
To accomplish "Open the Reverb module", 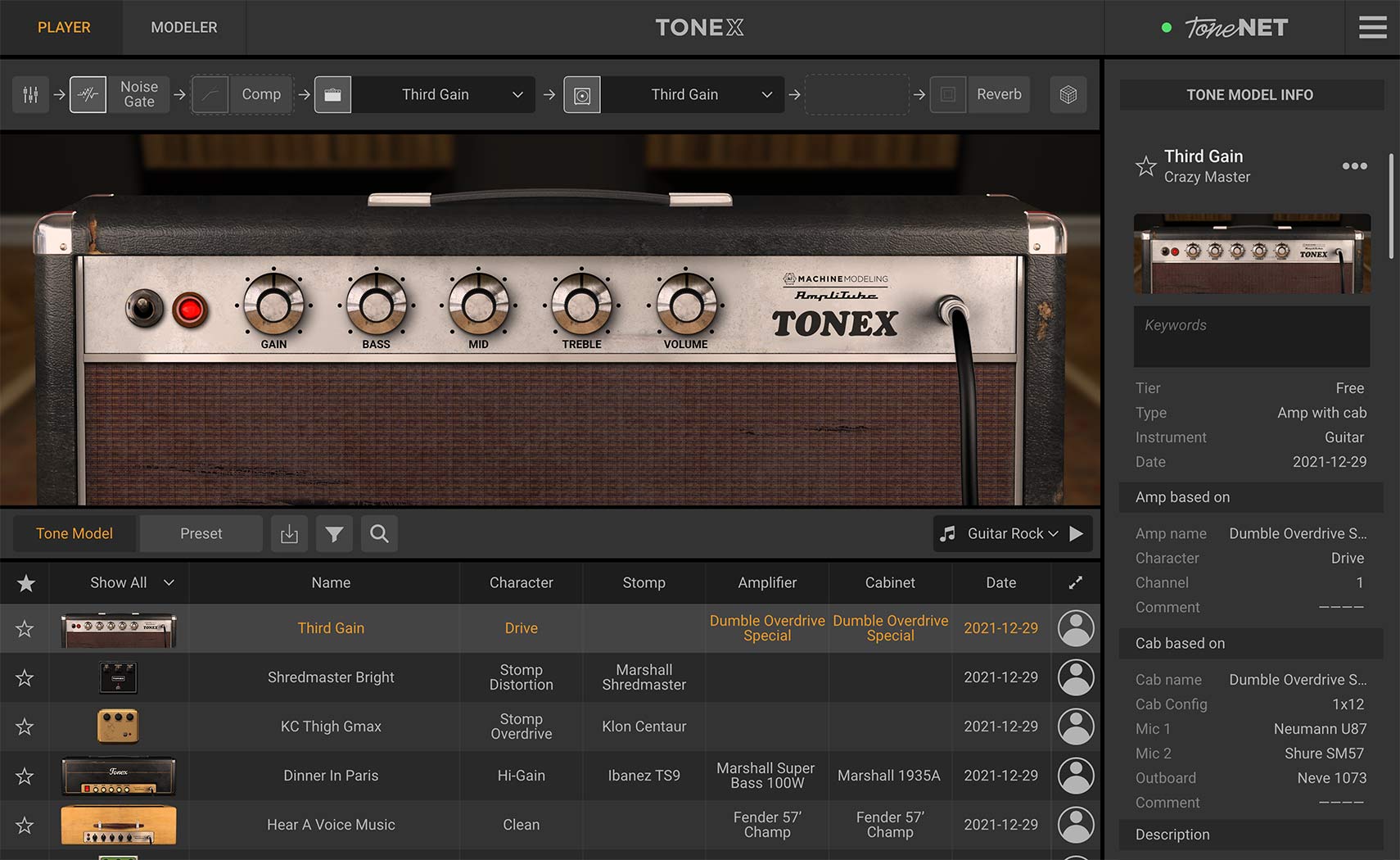I will (x=979, y=94).
